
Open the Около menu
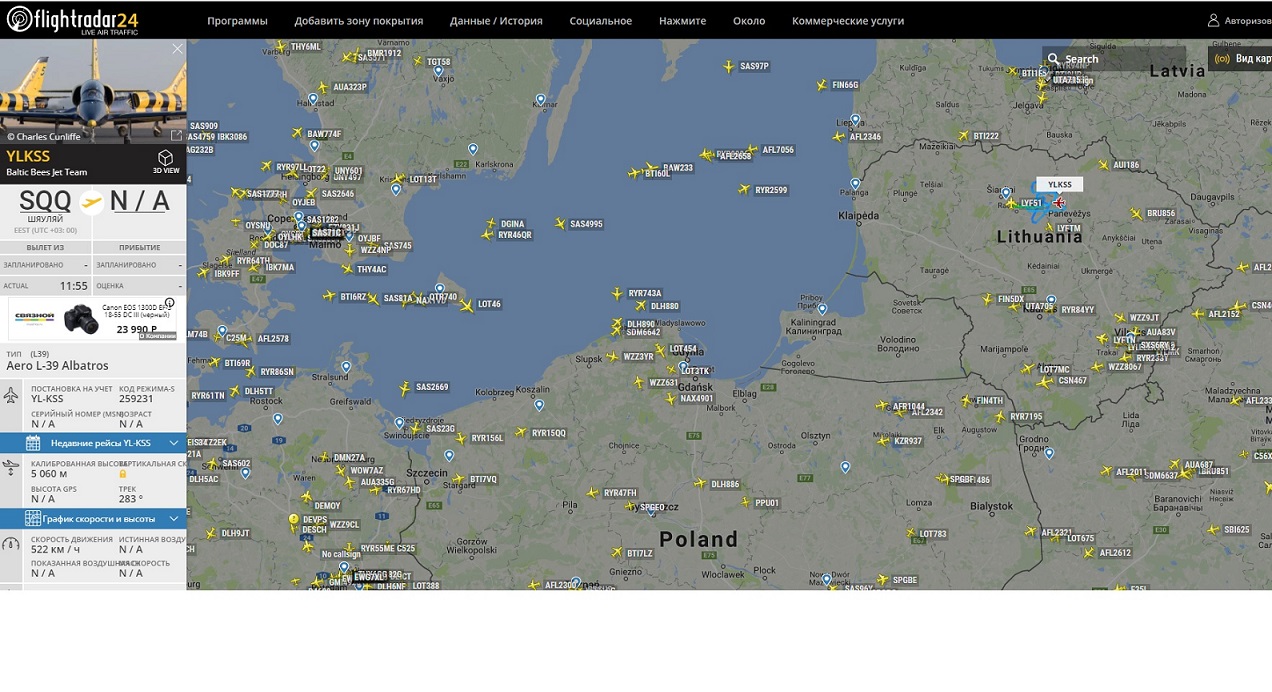(749, 21)
